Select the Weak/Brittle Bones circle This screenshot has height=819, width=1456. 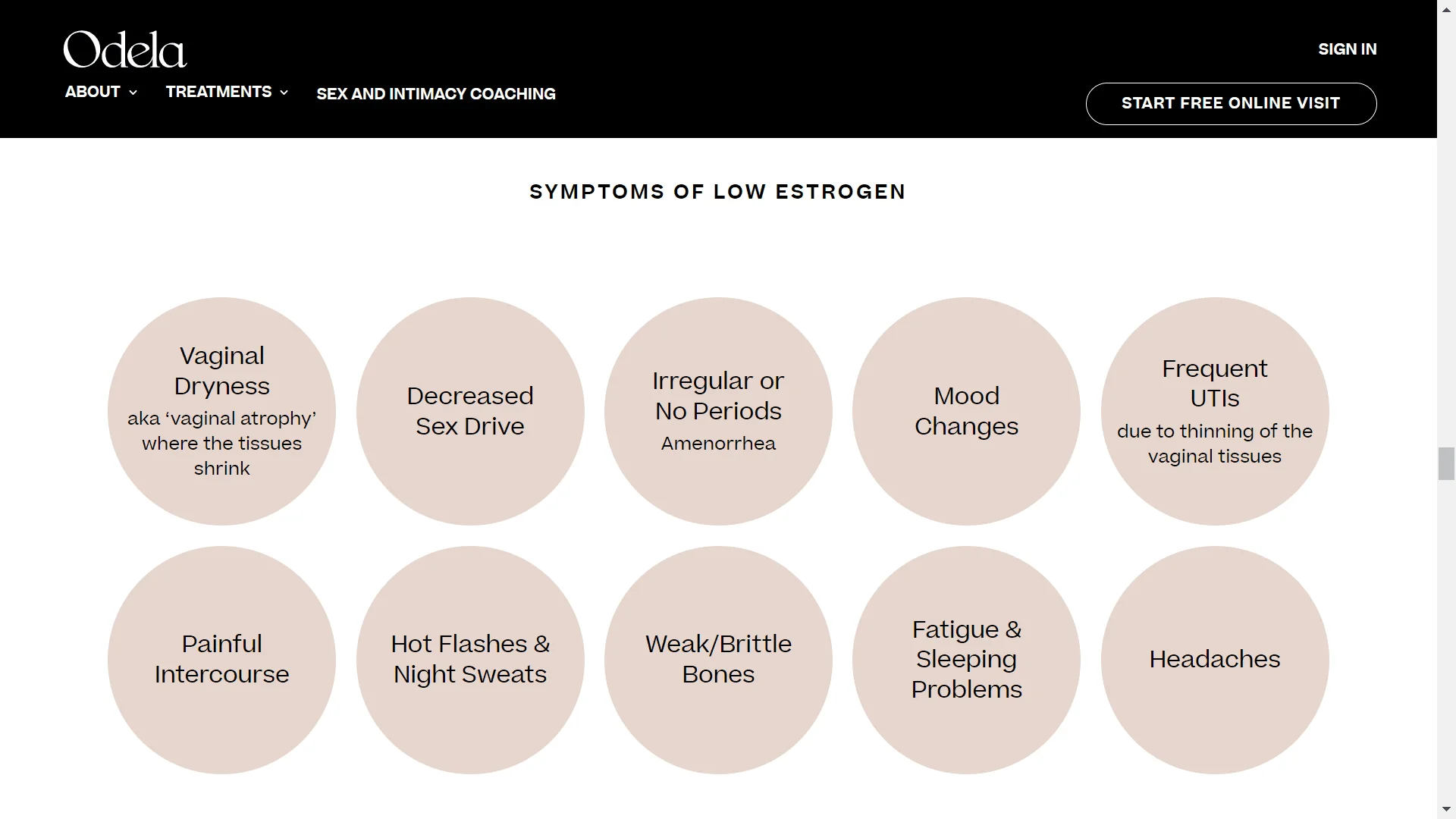click(718, 660)
